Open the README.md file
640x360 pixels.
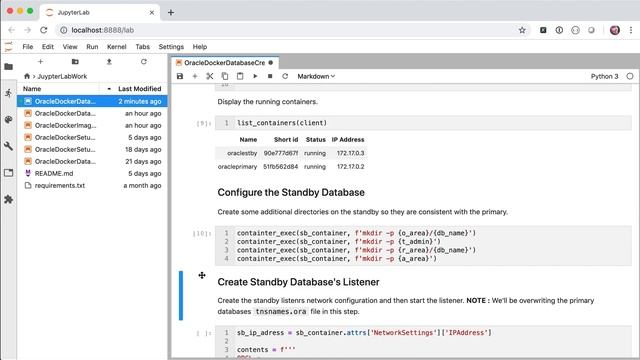92,173
